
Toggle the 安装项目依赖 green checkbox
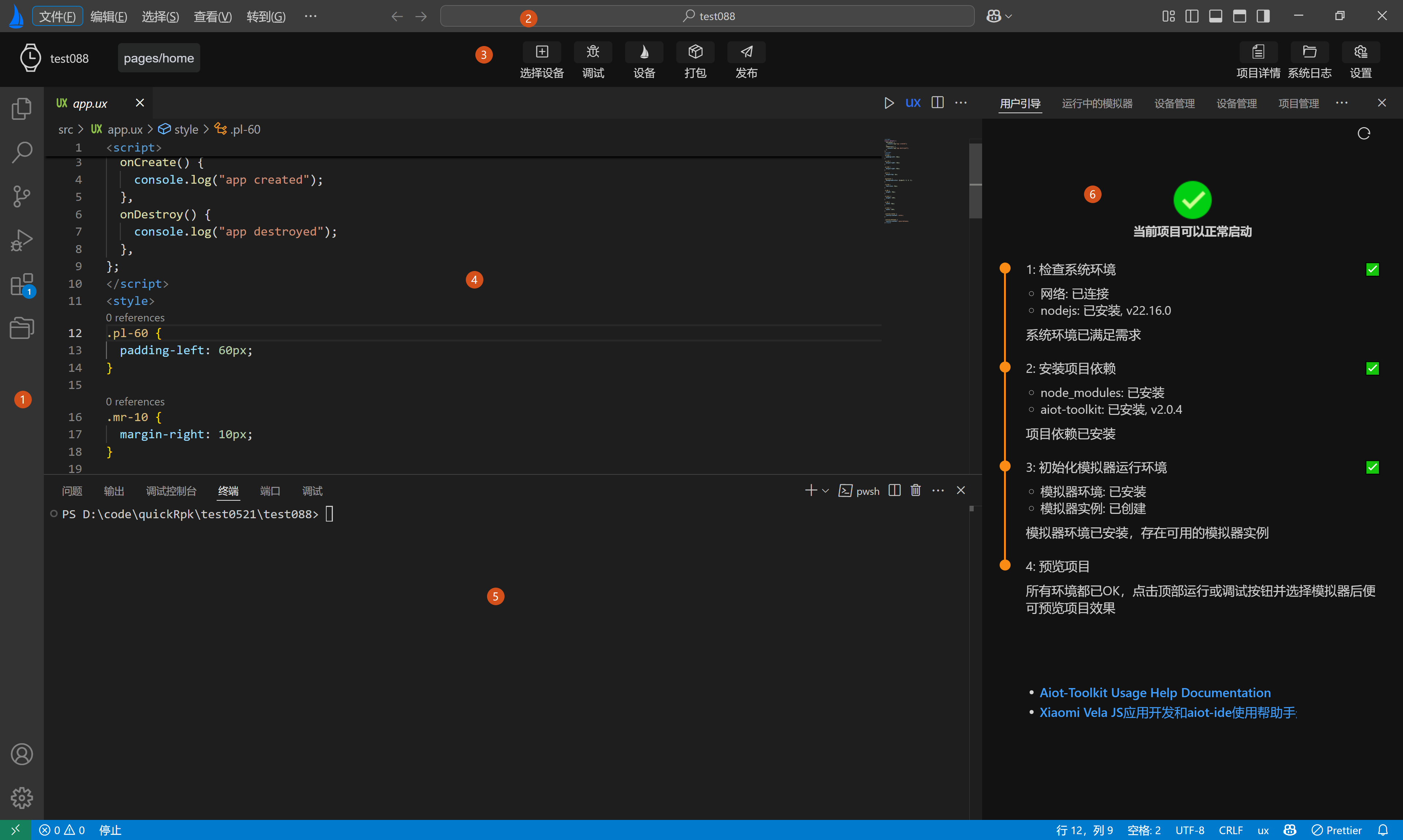1372,369
